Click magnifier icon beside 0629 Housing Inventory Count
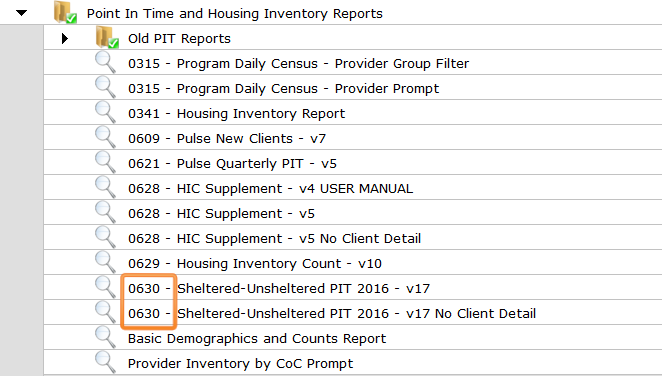Image resolution: width=662 pixels, height=376 pixels. (105, 262)
